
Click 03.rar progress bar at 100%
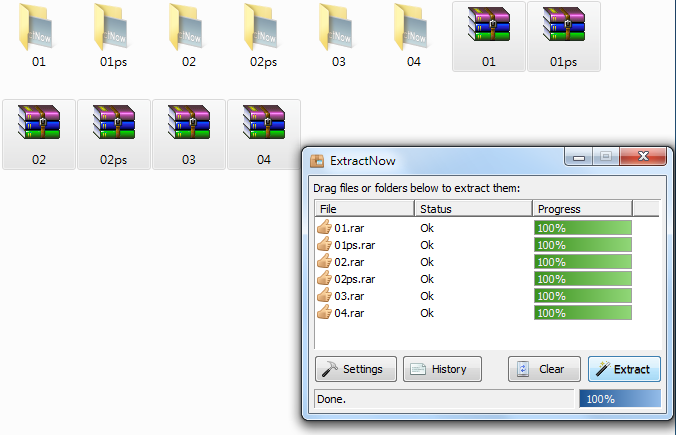[583, 296]
